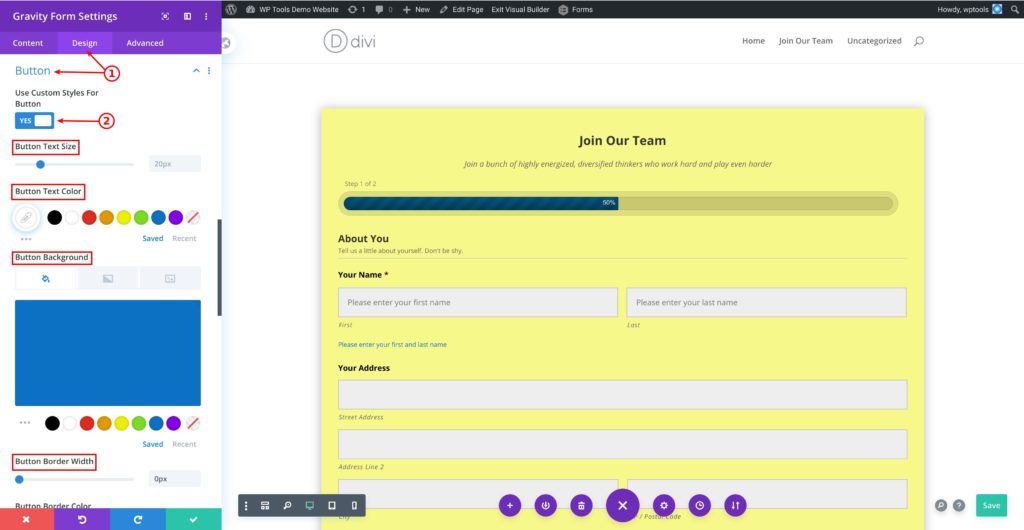The height and width of the screenshot is (530, 1024).
Task: Discard changes with red X button
Action: [x=27, y=520]
